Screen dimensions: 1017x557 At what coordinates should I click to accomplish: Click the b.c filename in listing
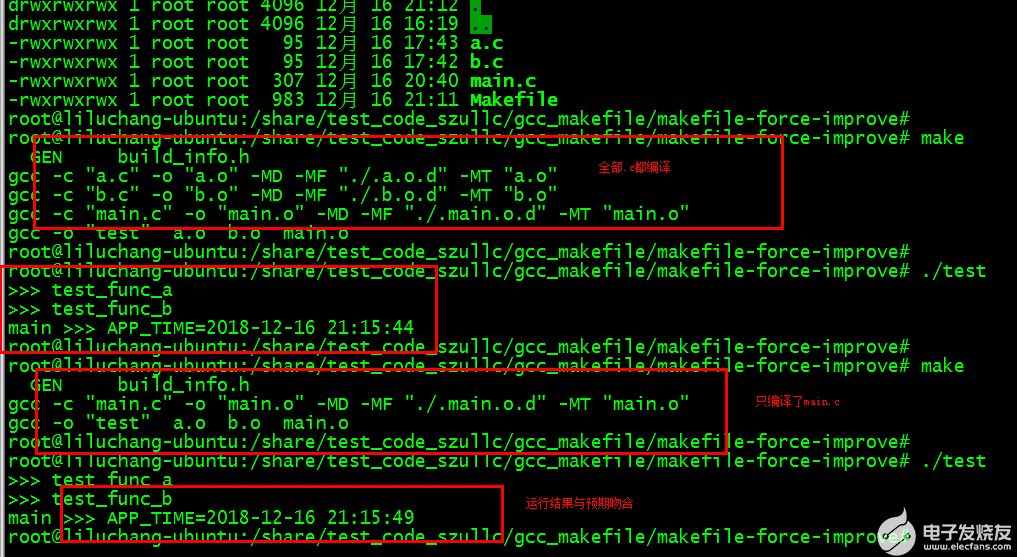click(x=486, y=62)
